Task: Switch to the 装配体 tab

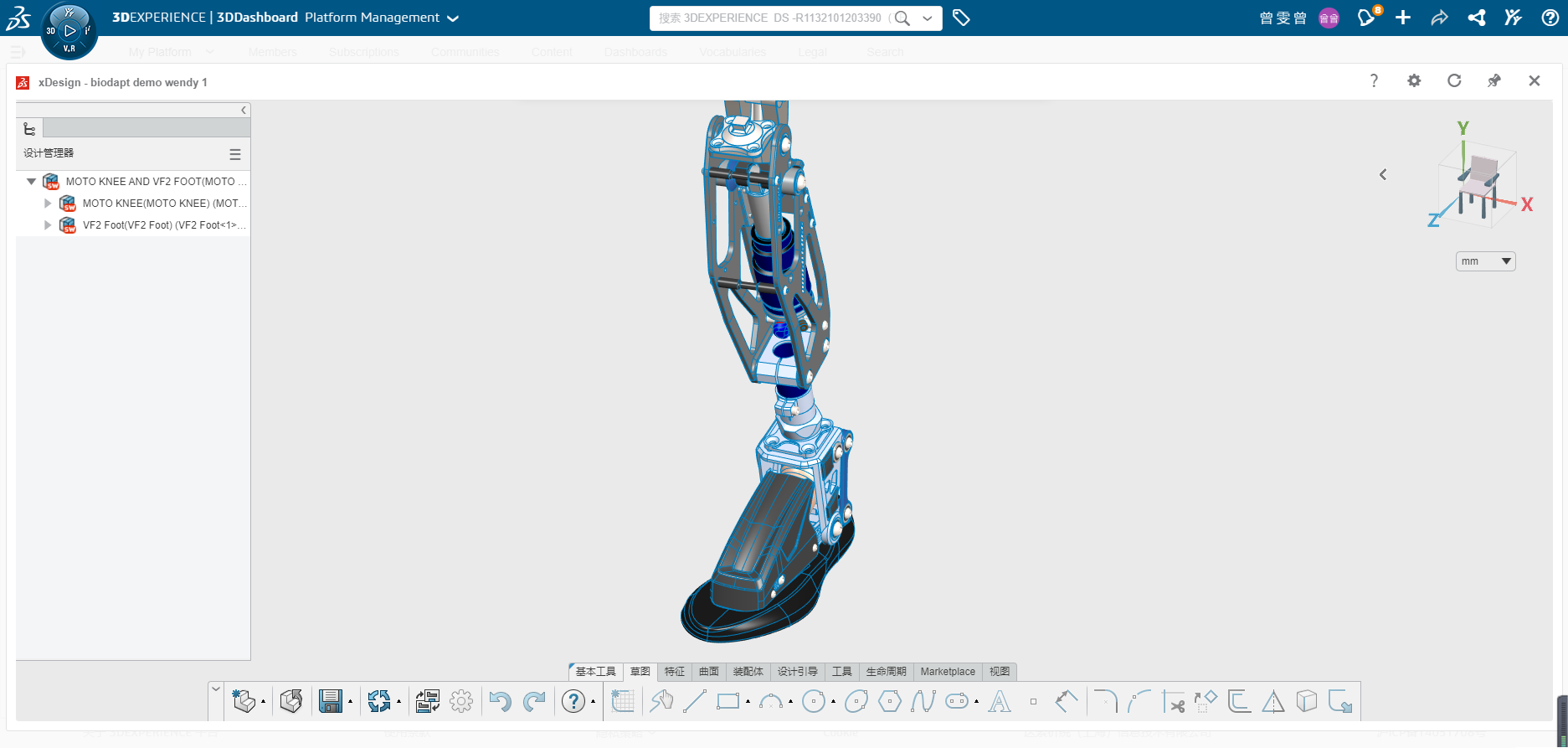Action: click(x=748, y=672)
